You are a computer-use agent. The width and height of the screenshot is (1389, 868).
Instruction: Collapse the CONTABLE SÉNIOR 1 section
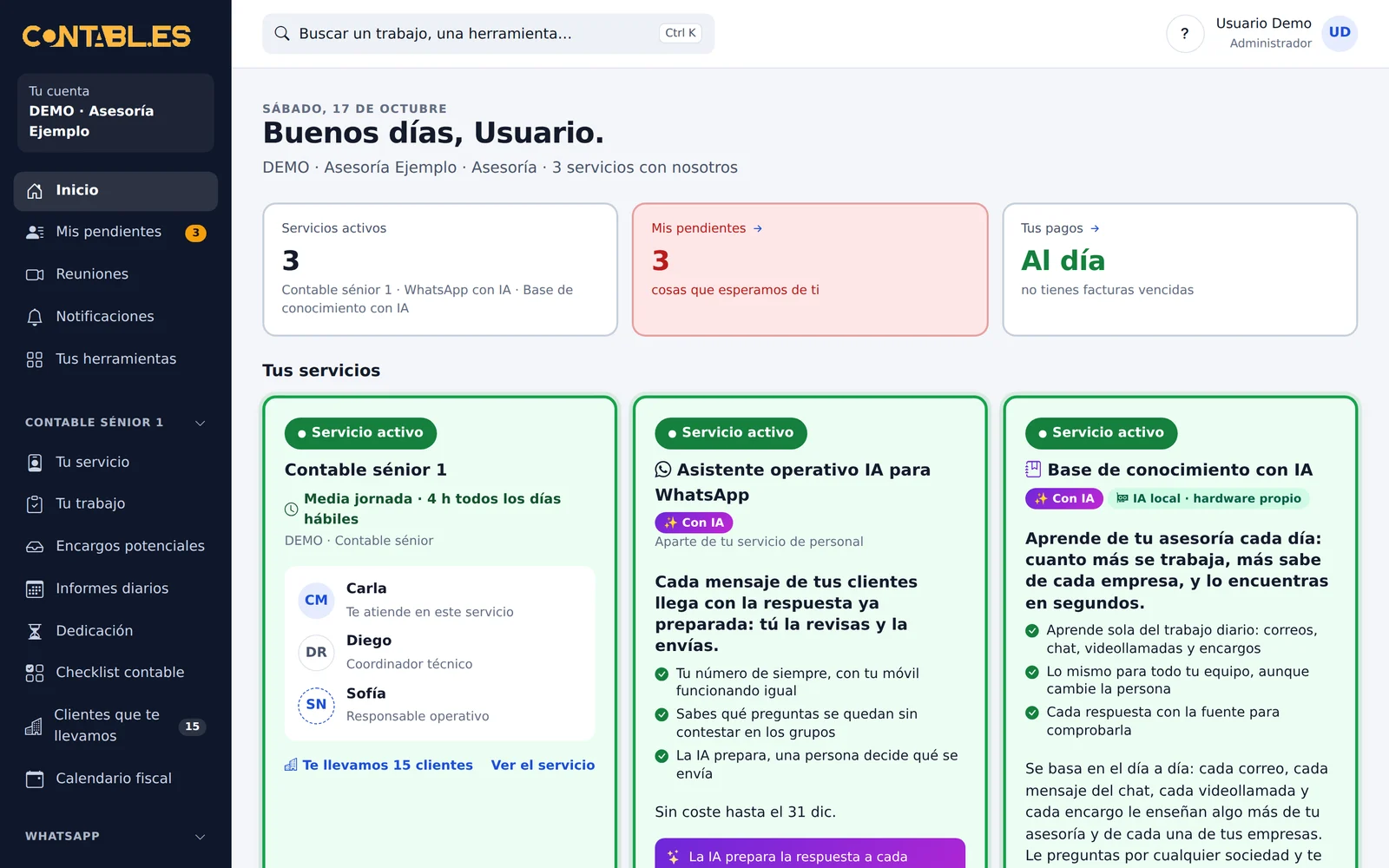click(x=115, y=423)
